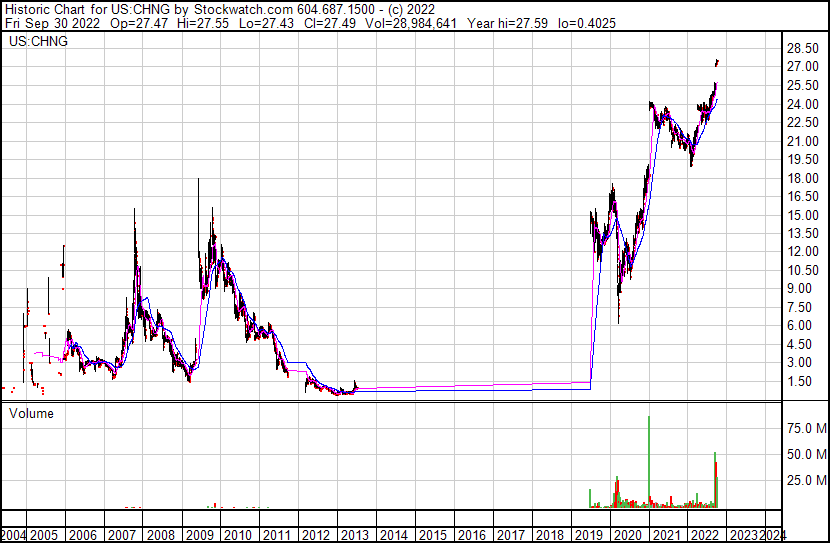Click the US:CHNG symbol label in chart
830x543 pixels.
38,41
